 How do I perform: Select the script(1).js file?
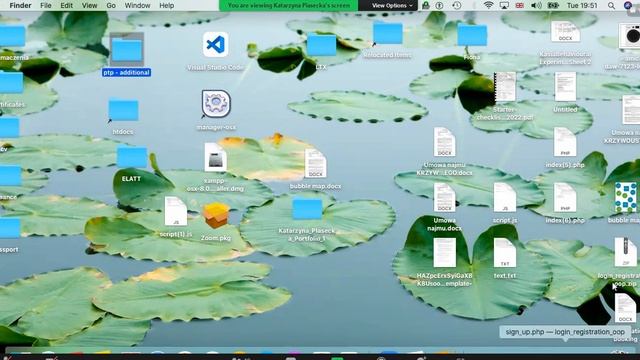[176, 211]
